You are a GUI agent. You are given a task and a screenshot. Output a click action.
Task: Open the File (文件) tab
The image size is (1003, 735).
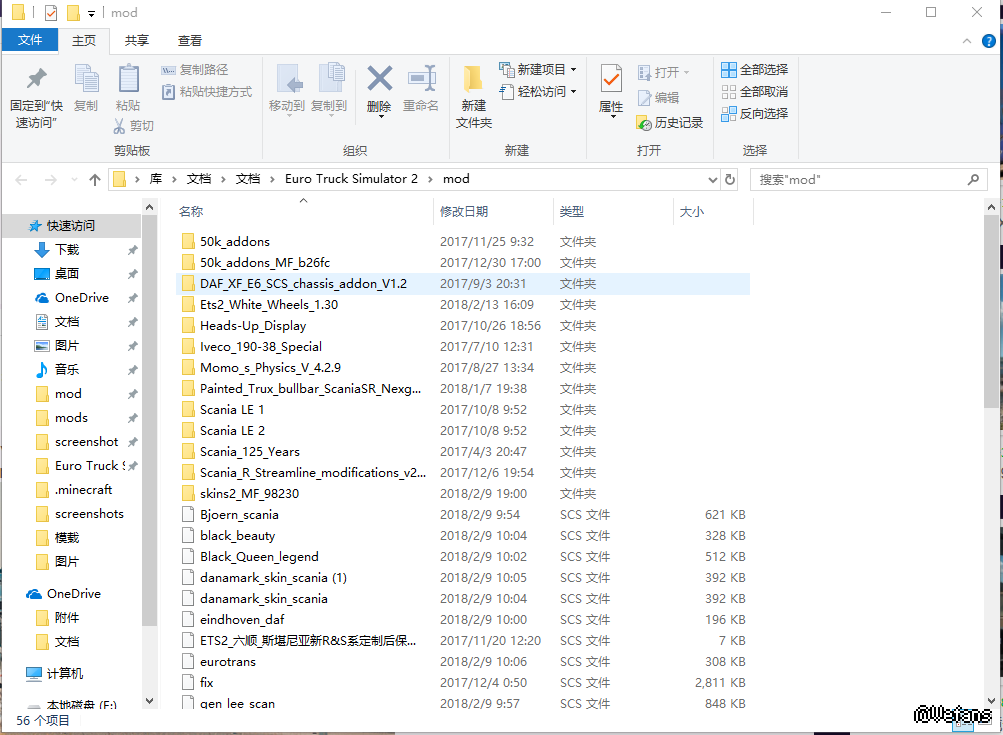pos(30,40)
